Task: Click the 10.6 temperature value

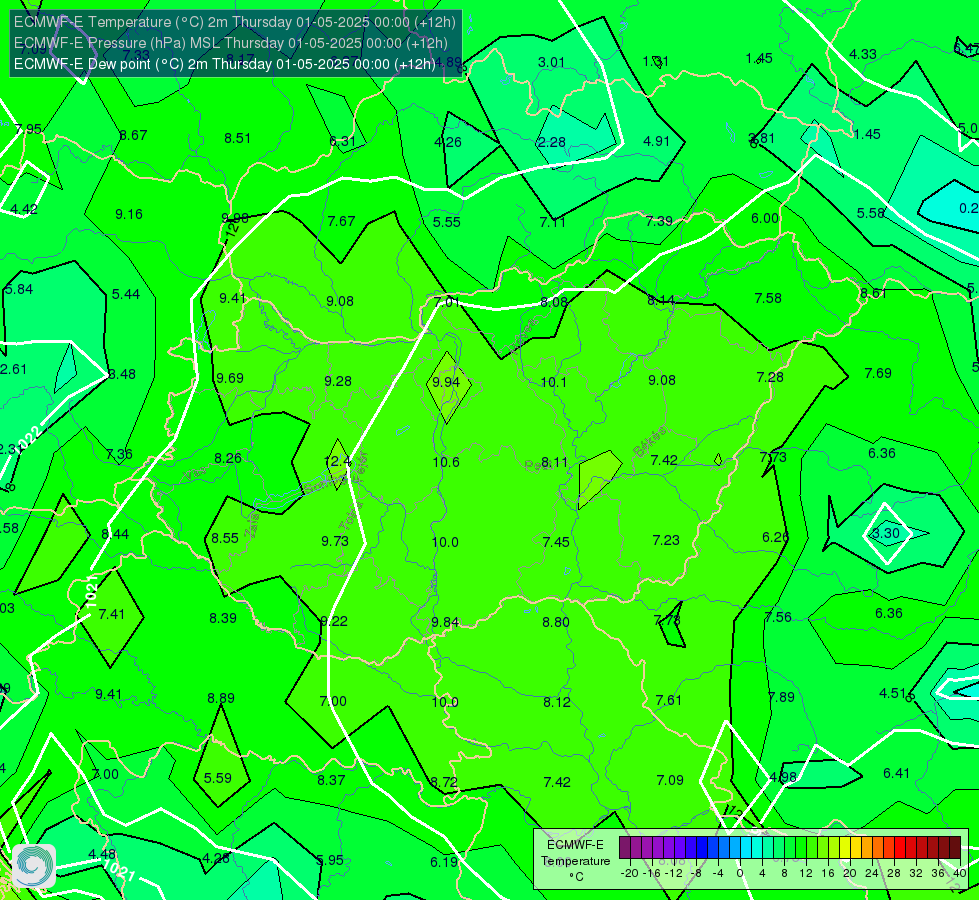Action: (446, 462)
